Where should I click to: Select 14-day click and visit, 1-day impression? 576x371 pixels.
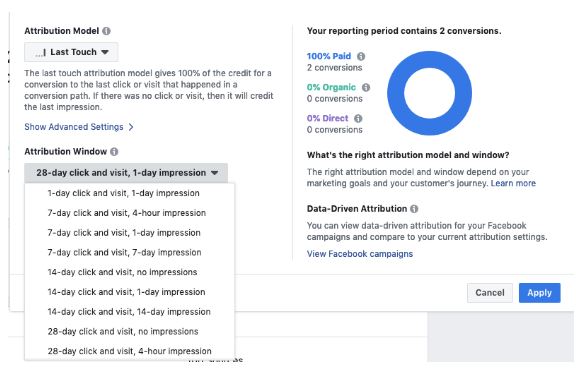[x=129, y=292]
